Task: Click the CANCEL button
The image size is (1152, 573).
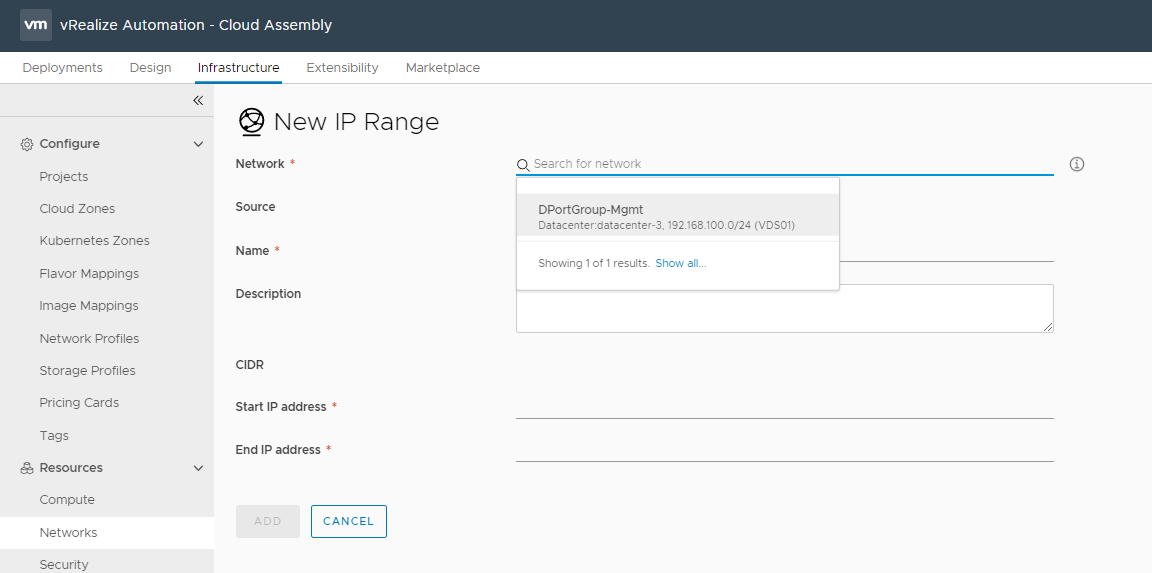Action: [349, 521]
